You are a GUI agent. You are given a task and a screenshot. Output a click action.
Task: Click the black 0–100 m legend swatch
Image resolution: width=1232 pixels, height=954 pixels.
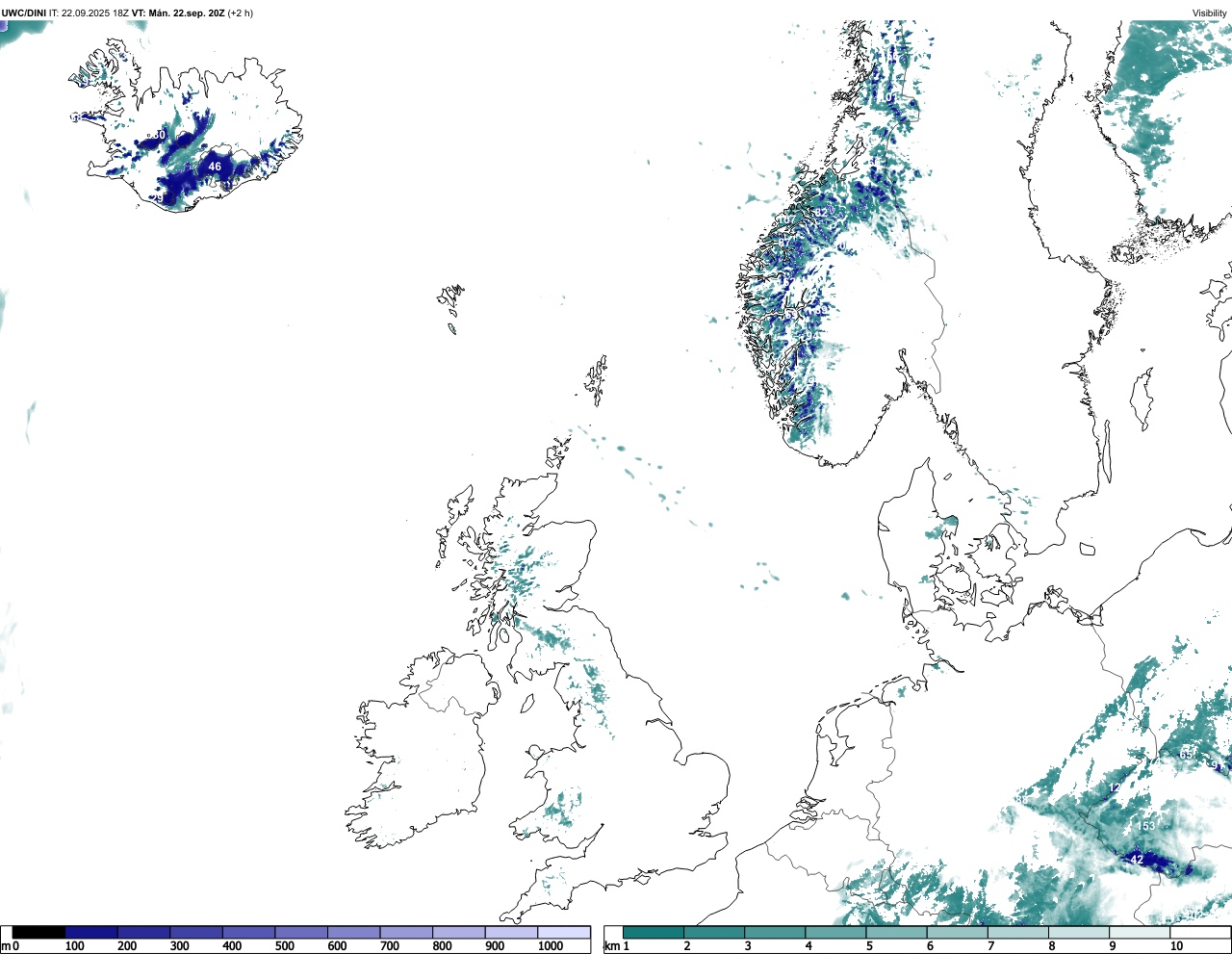coord(39,932)
